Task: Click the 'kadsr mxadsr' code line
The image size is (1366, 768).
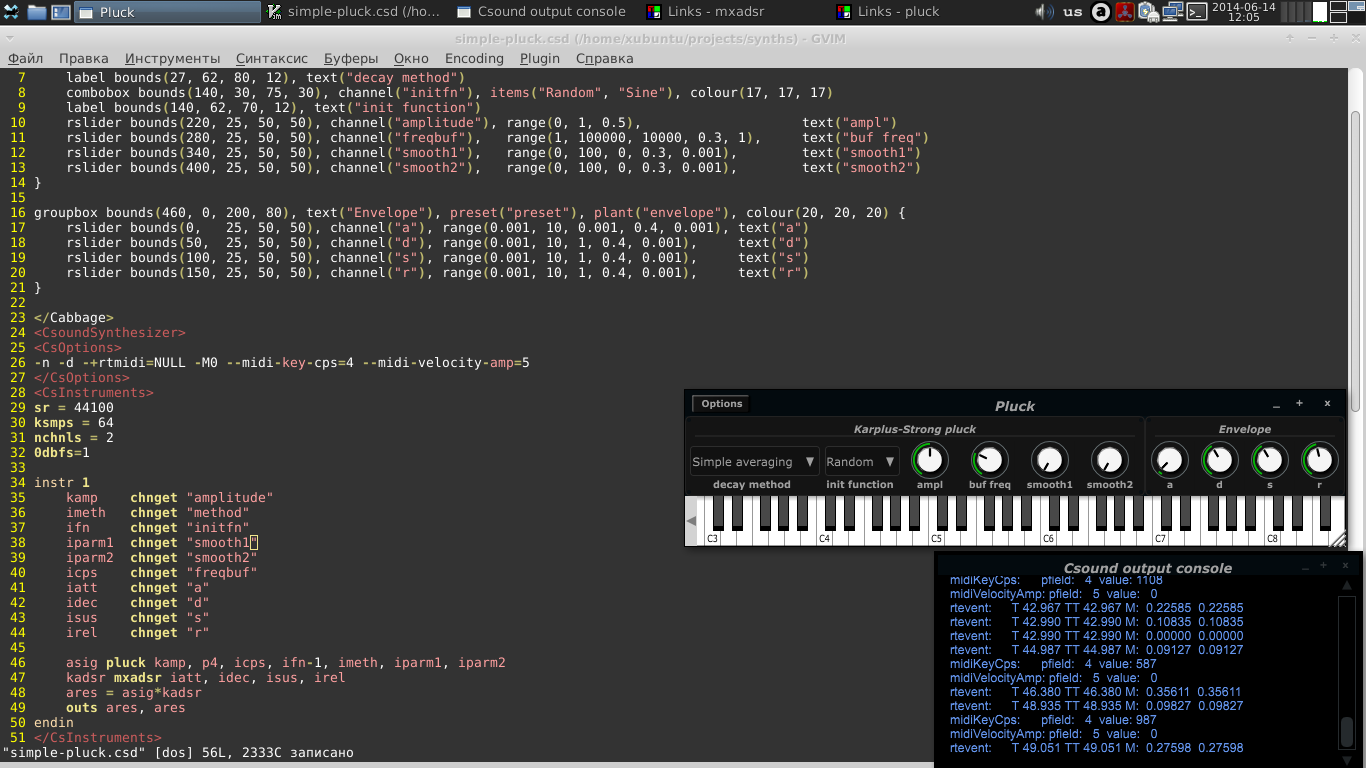Action: point(206,678)
